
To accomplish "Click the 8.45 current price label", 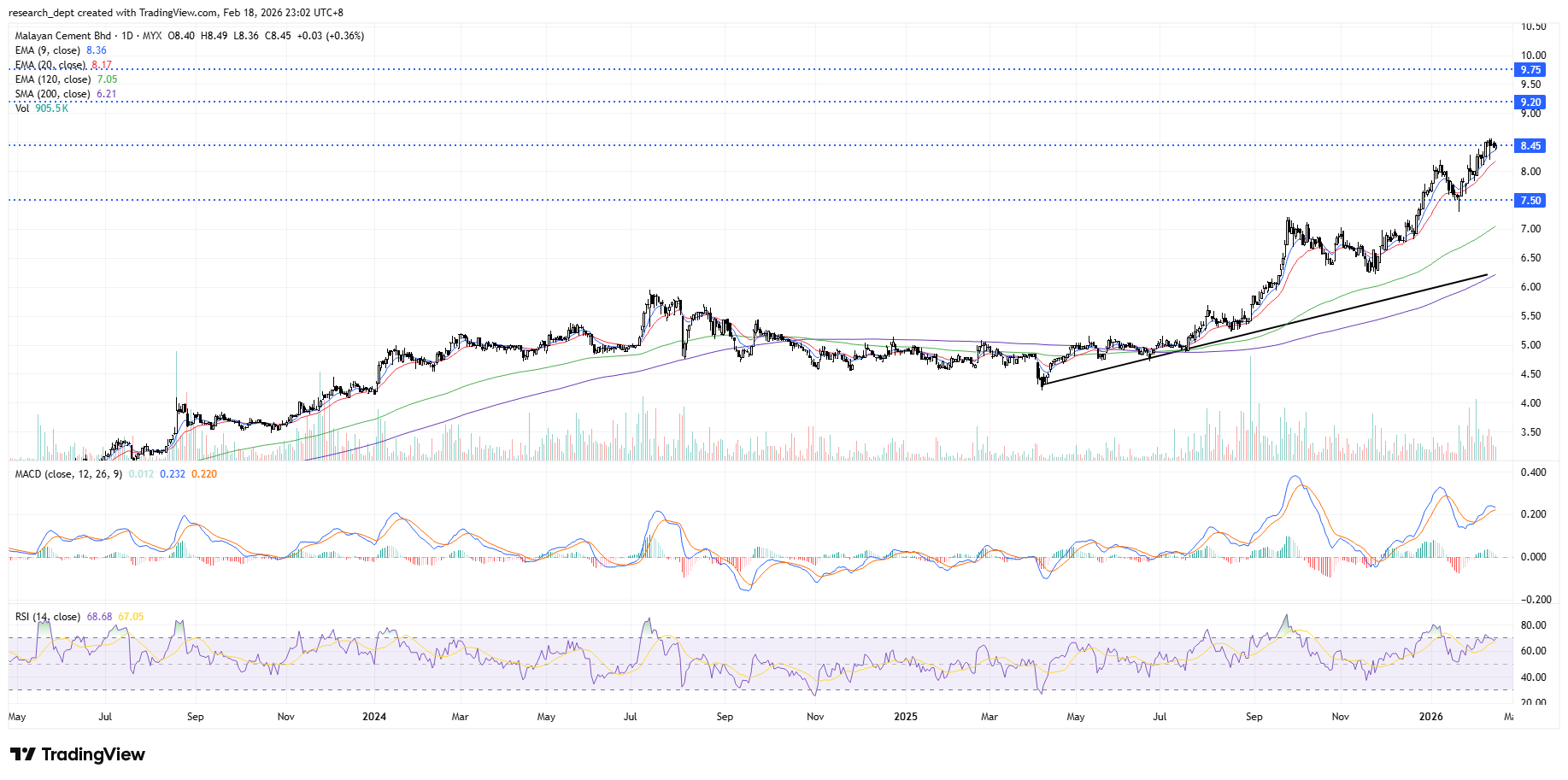I will point(1530,146).
